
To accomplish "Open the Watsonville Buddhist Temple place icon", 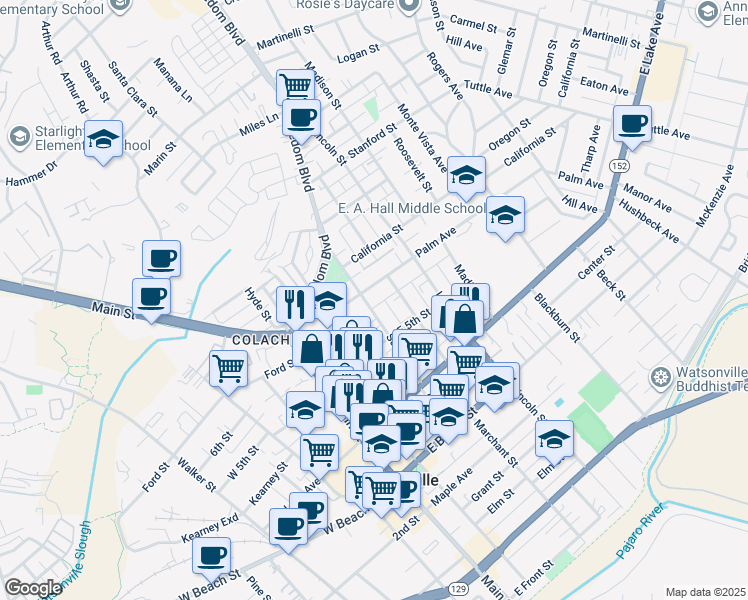I will point(662,379).
